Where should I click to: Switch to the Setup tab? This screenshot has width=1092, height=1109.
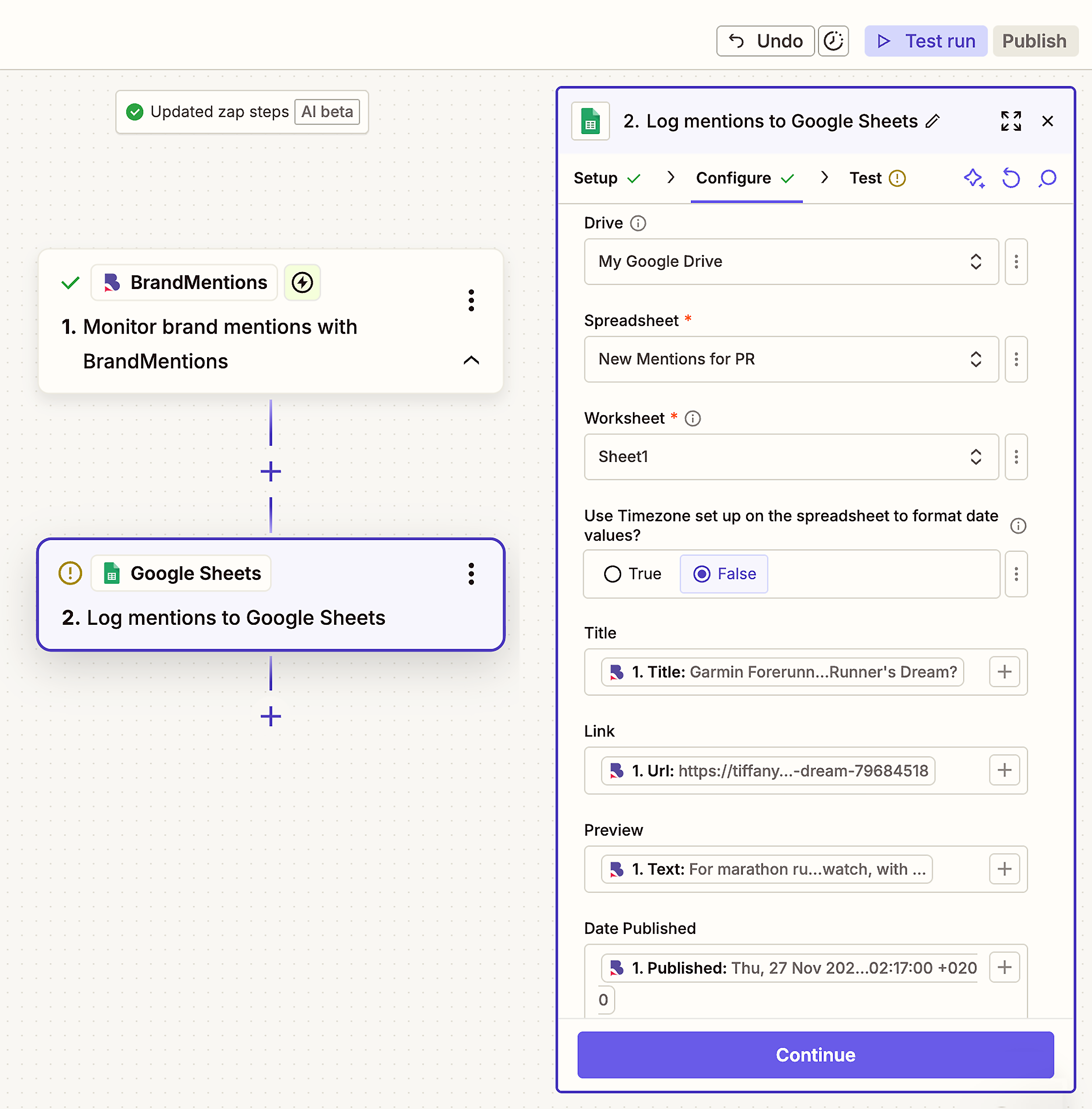click(595, 178)
